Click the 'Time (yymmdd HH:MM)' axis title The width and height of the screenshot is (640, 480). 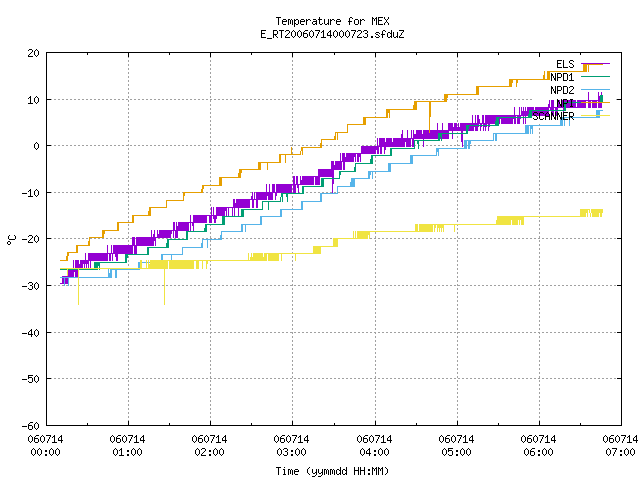pyautogui.click(x=332, y=471)
